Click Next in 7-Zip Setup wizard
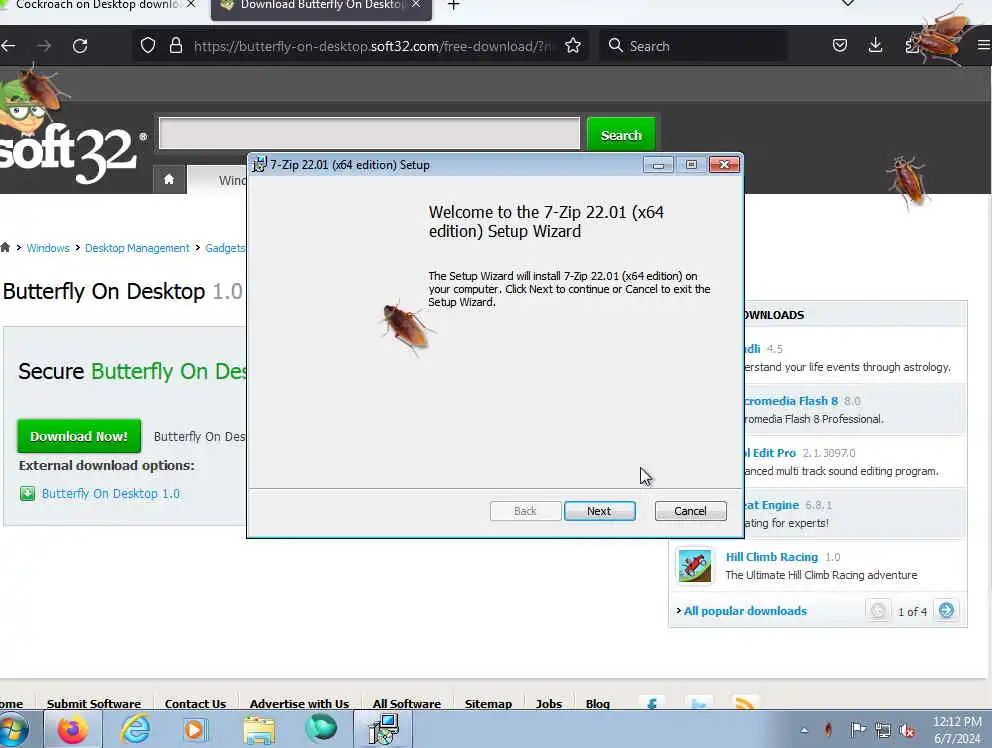The width and height of the screenshot is (992, 748). pos(599,511)
